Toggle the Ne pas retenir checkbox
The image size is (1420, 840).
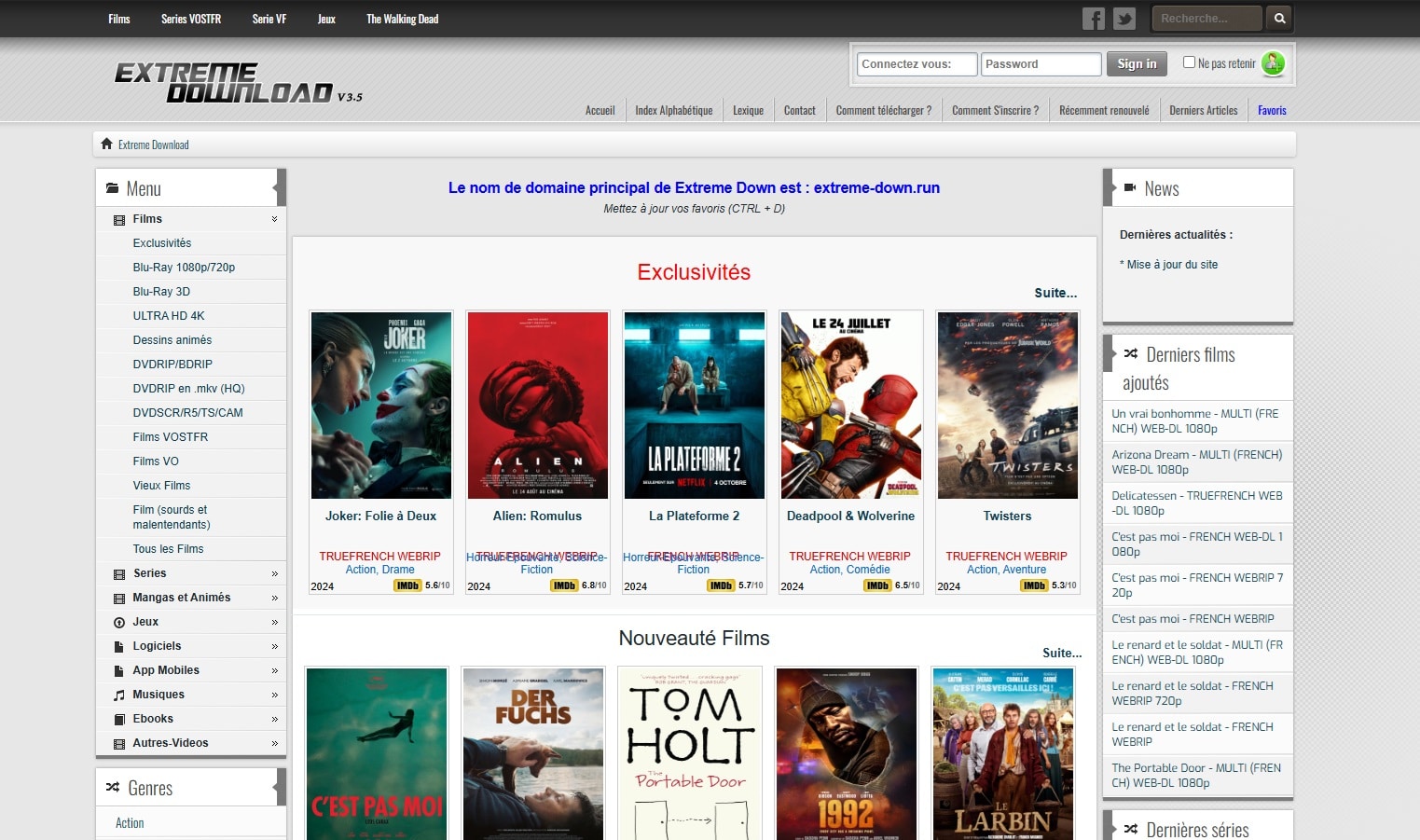click(1189, 62)
